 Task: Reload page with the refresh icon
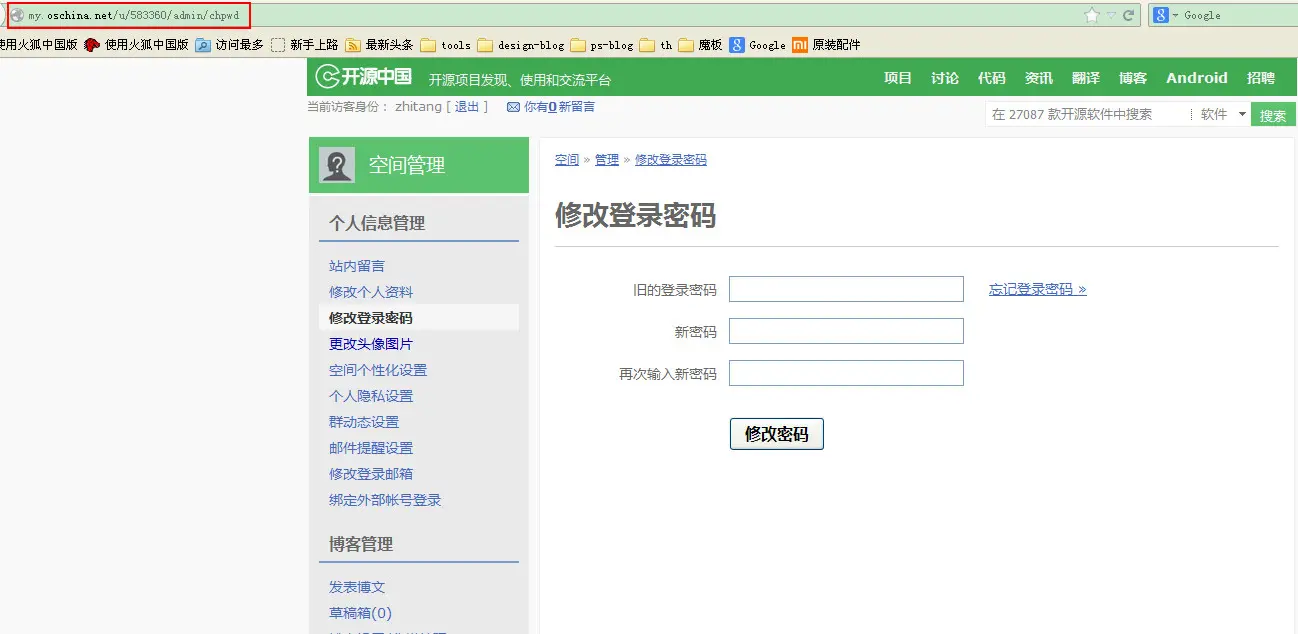tap(1128, 15)
